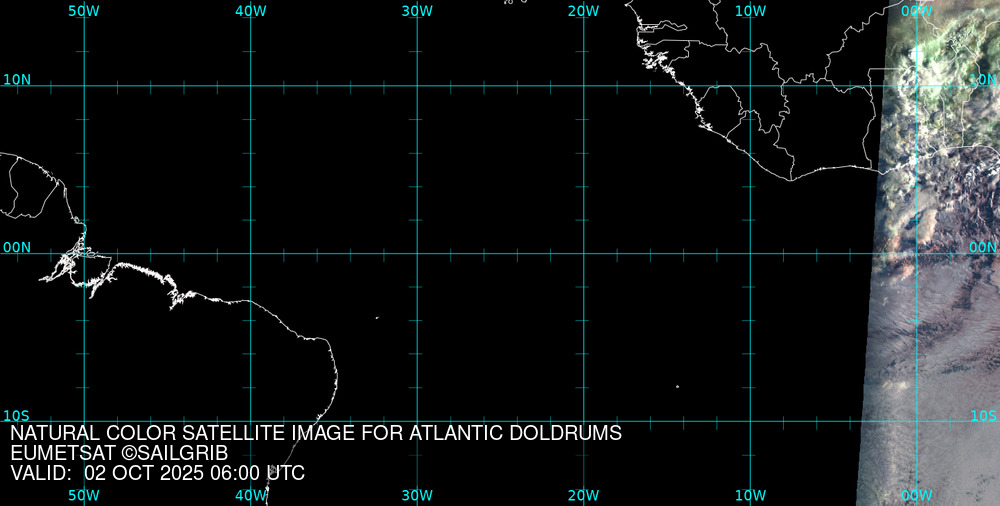
Task: Select the 10S latitude label on right edge
Action: (x=984, y=415)
